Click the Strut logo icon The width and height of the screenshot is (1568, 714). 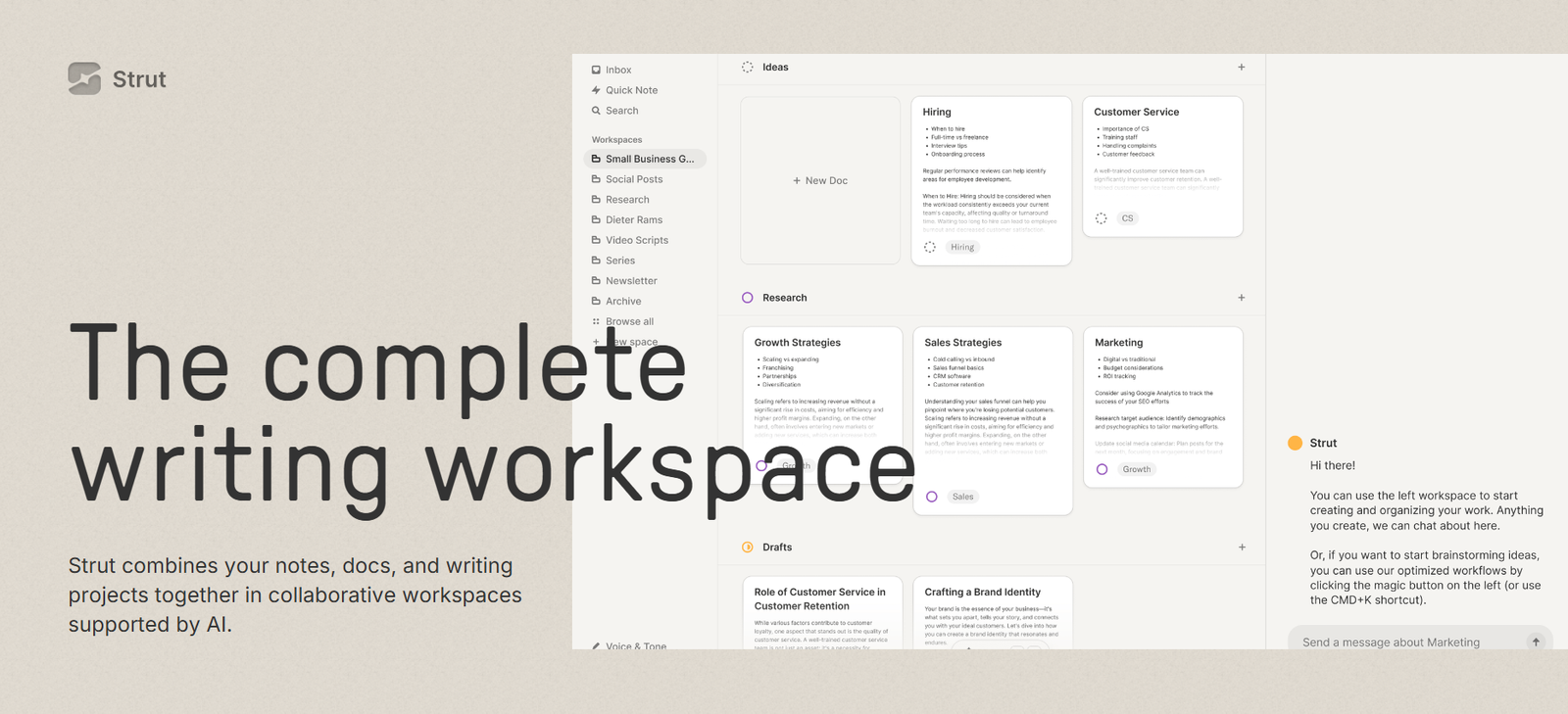pyautogui.click(x=84, y=78)
